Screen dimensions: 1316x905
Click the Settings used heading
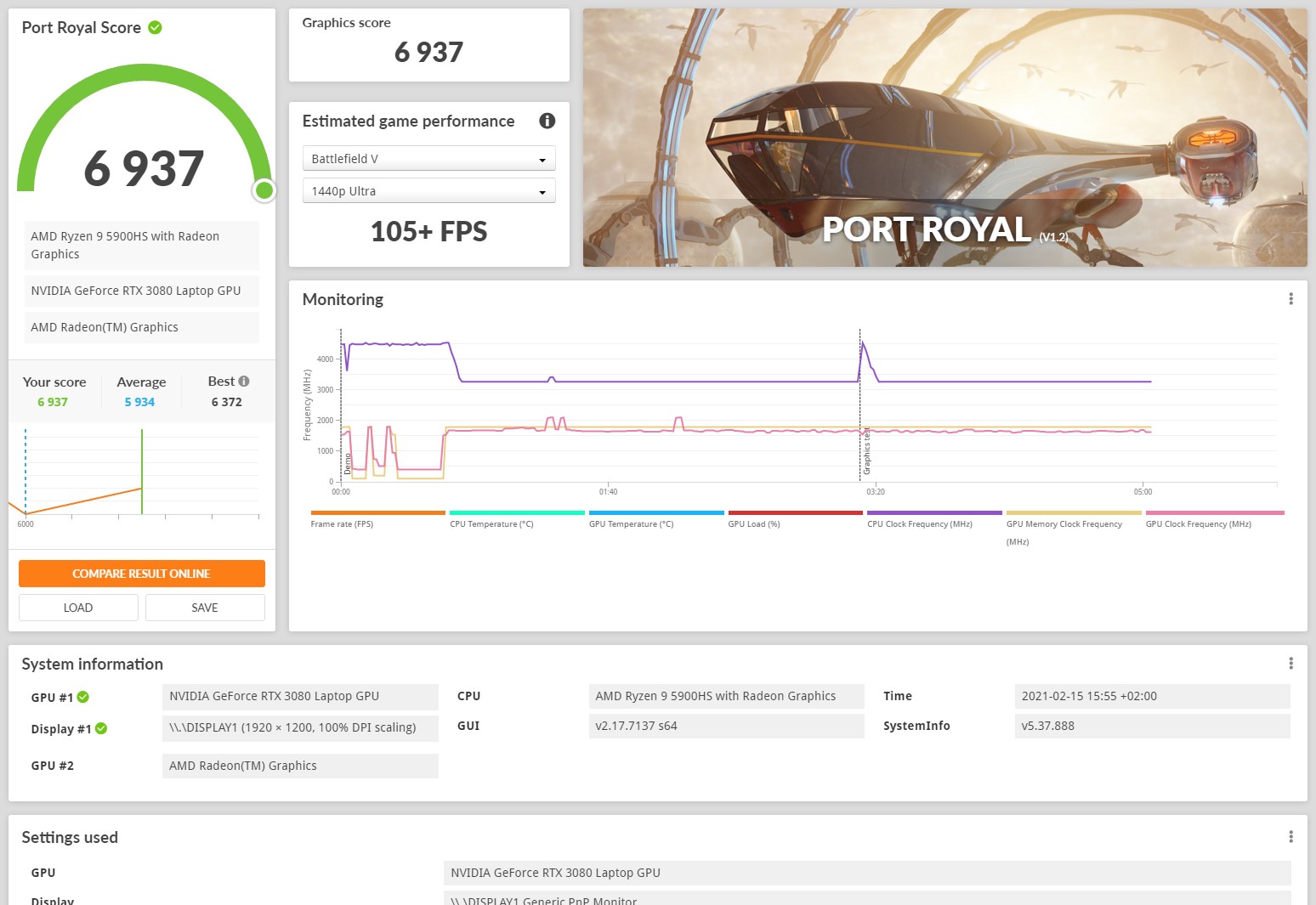point(70,837)
